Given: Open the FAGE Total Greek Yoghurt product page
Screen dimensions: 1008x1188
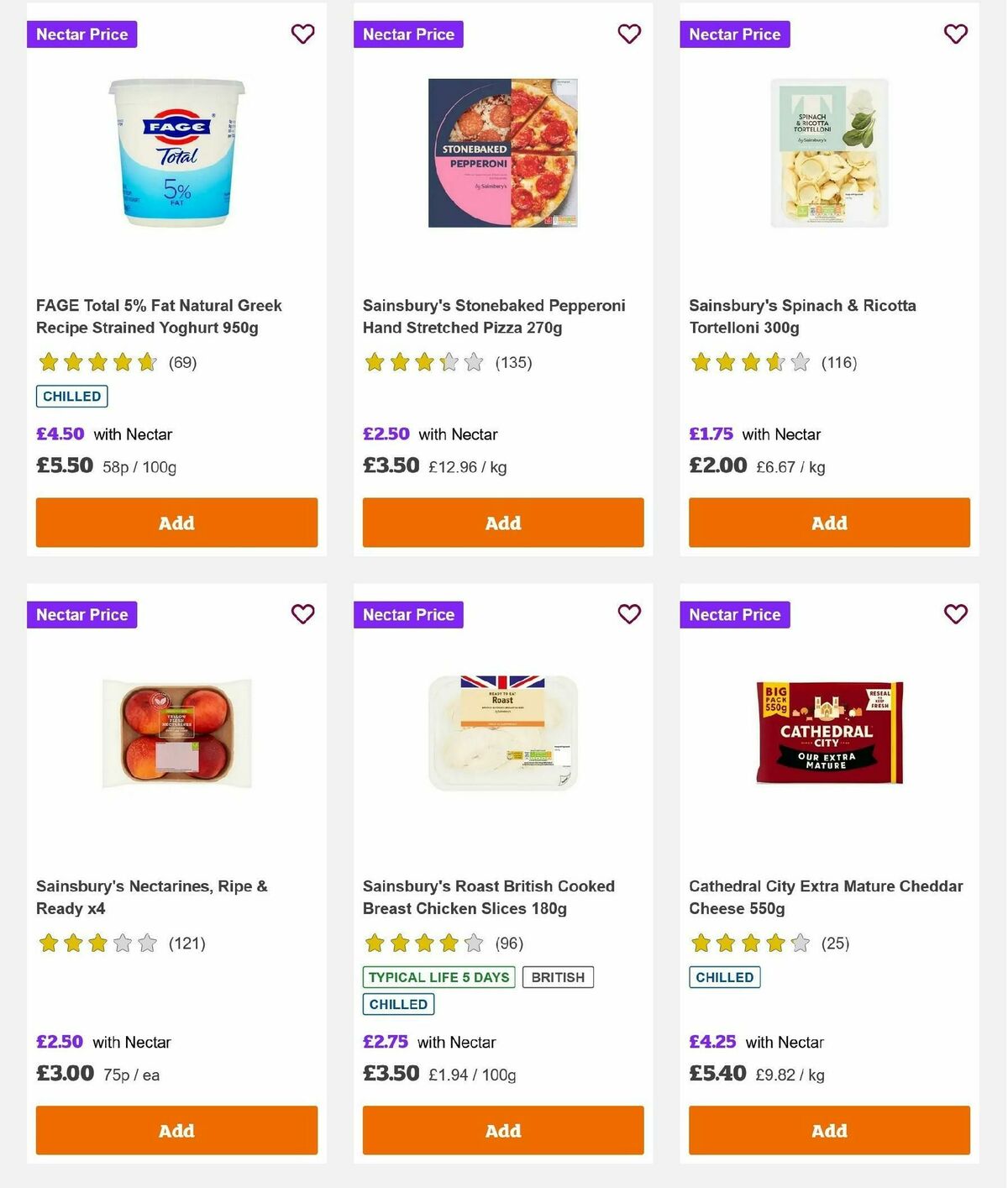Looking at the screenshot, I should [159, 317].
